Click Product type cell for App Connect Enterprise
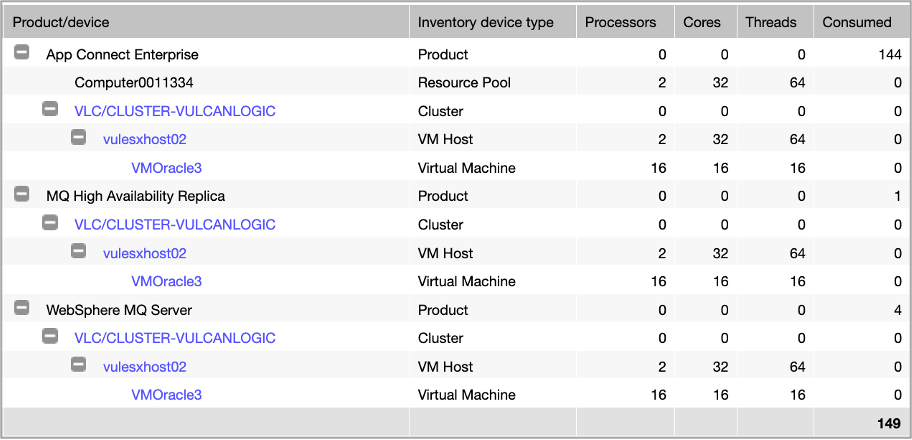 tap(443, 55)
